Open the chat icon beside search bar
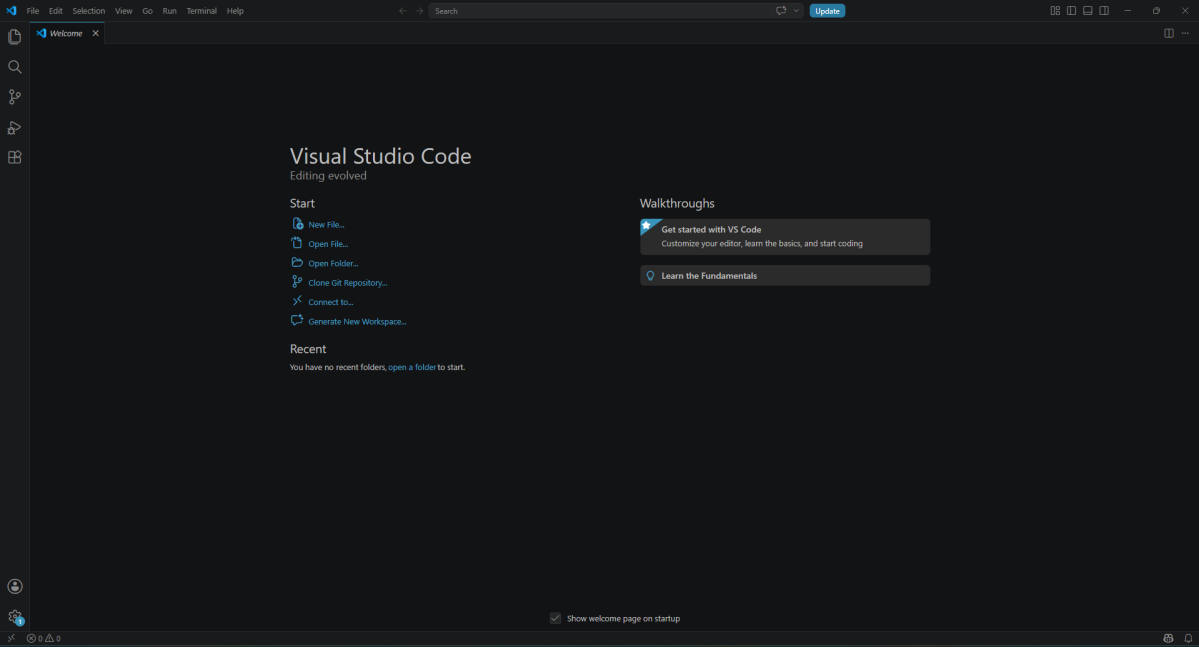This screenshot has height=647, width=1199. [x=781, y=11]
